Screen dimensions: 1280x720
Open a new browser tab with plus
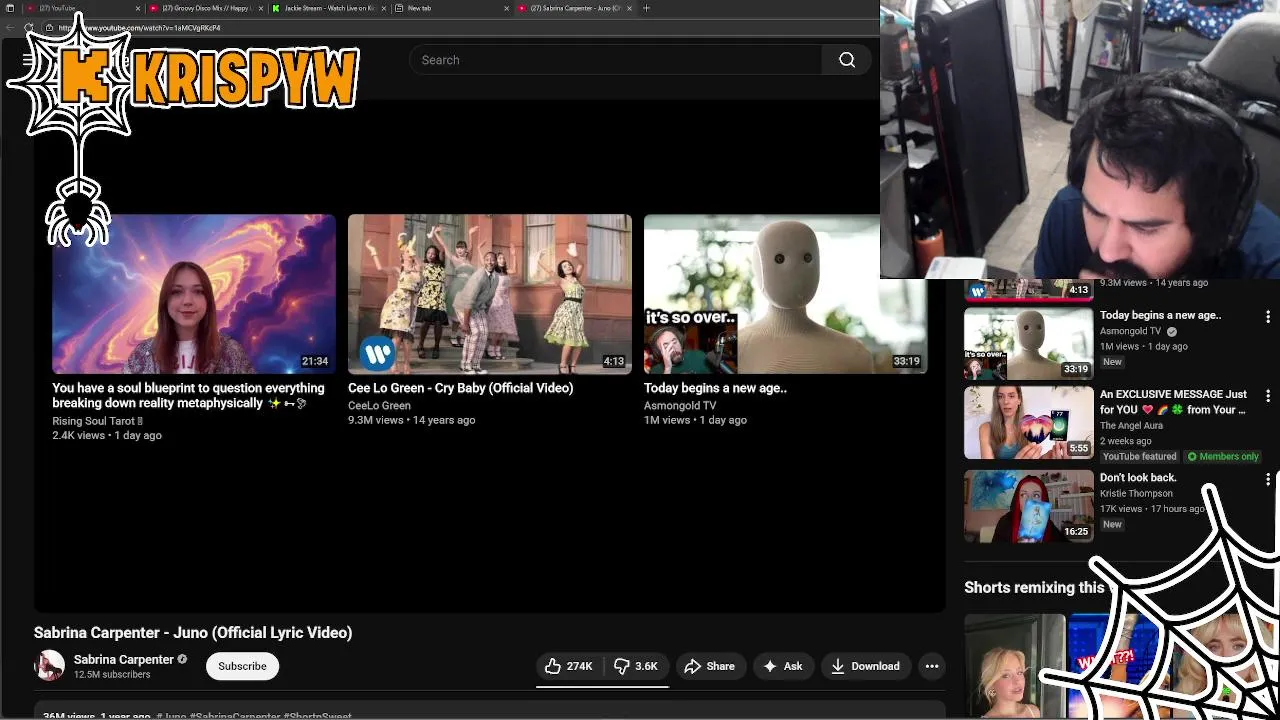(x=646, y=8)
